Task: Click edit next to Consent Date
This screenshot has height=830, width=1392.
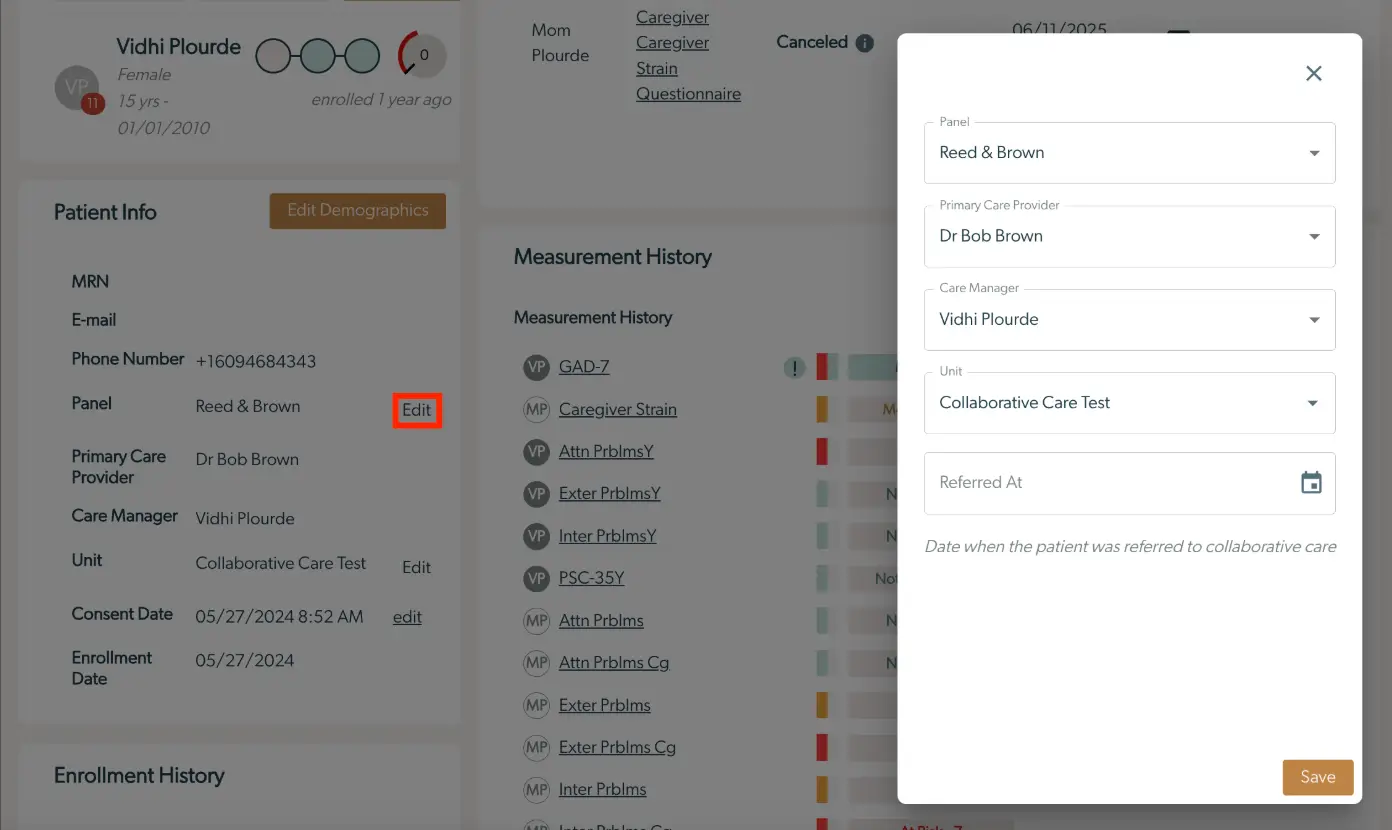Action: point(407,617)
